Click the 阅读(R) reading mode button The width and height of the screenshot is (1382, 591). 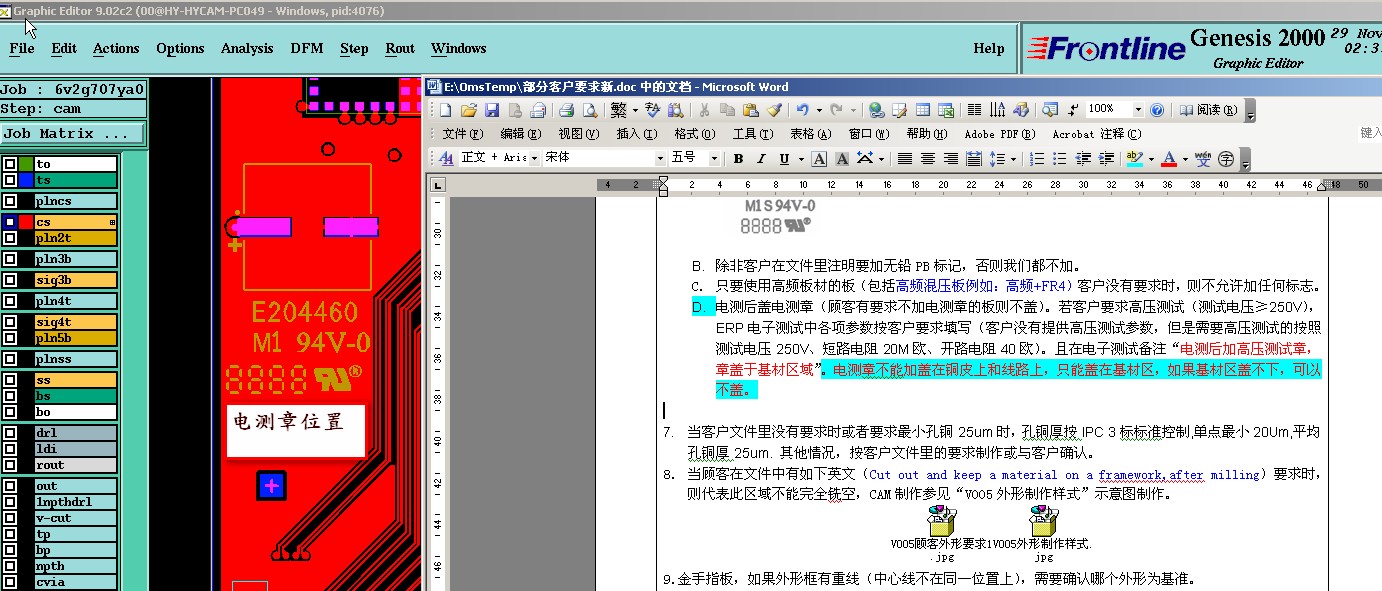coord(1208,110)
